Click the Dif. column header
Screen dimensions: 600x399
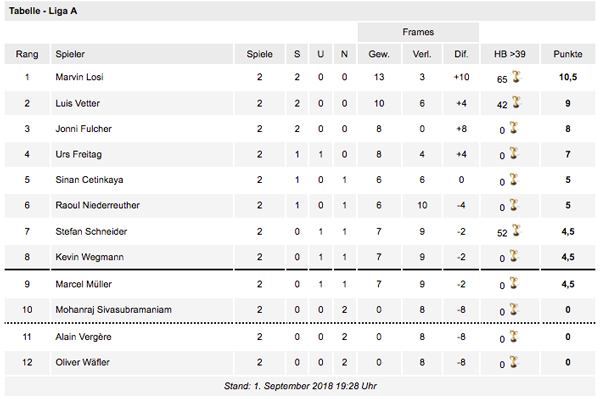tap(461, 54)
